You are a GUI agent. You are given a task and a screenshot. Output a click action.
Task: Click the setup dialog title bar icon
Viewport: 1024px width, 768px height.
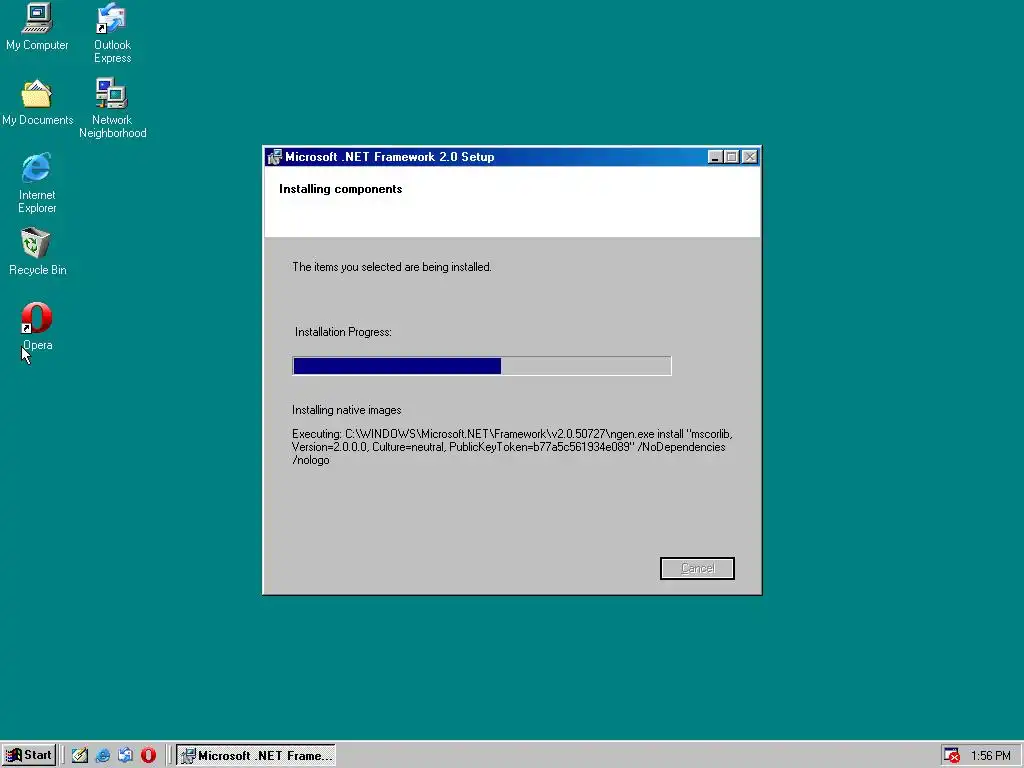pyautogui.click(x=274, y=157)
